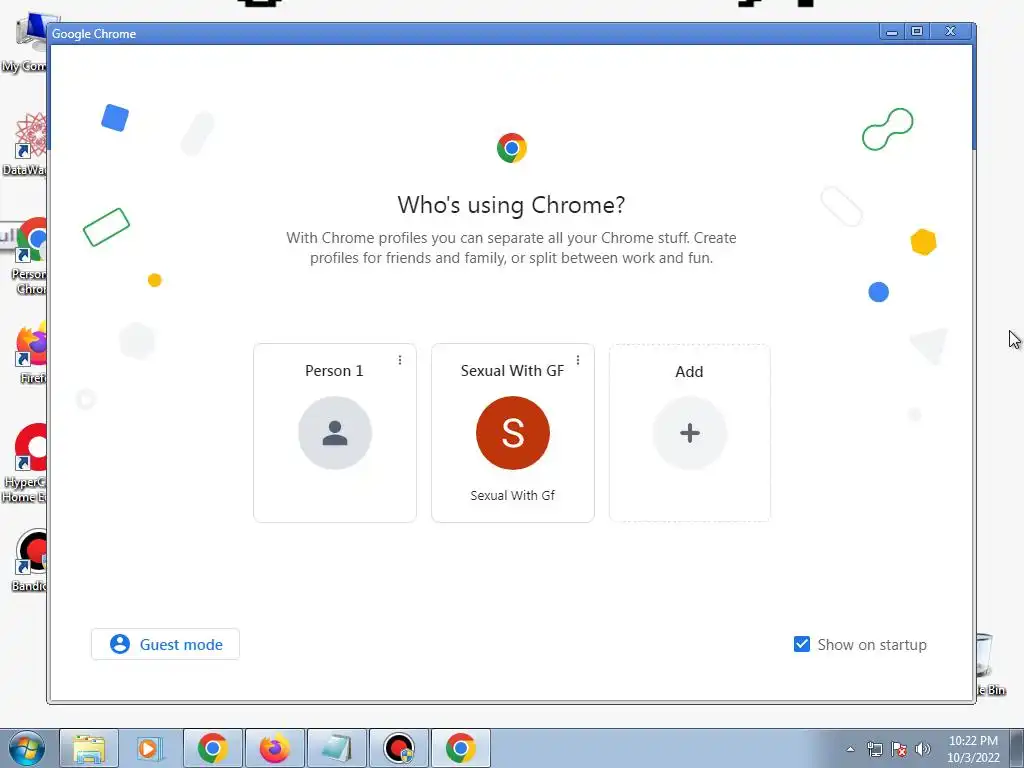Uncheck the Show on startup checkbox
Viewport: 1024px width, 768px height.
(x=802, y=644)
